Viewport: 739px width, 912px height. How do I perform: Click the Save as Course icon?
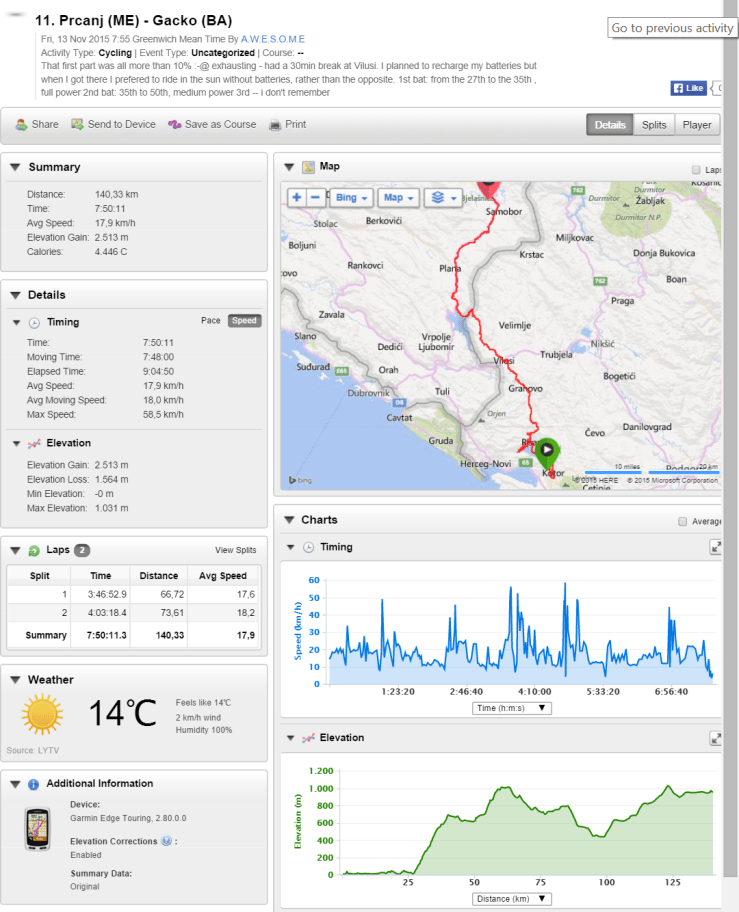175,125
